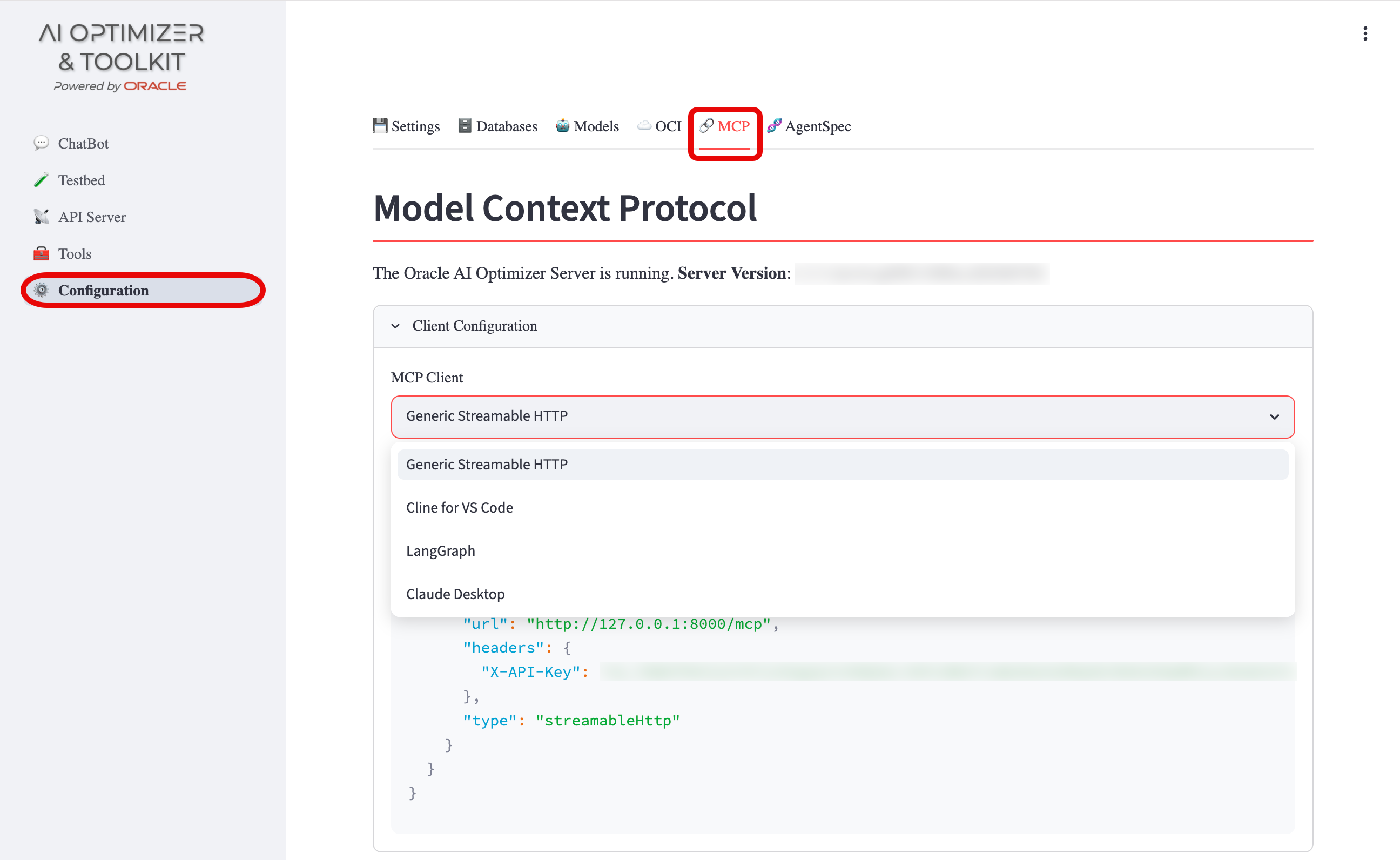The image size is (1400, 860).
Task: Click the robot Models icon
Action: (x=562, y=125)
